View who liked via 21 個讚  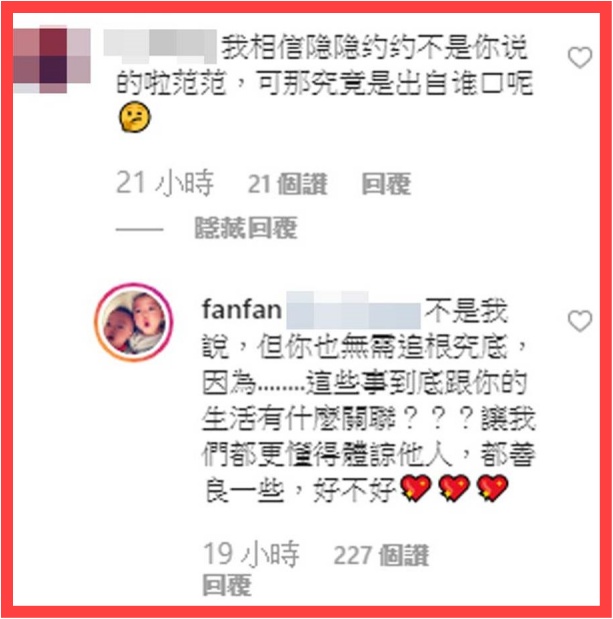(x=287, y=184)
